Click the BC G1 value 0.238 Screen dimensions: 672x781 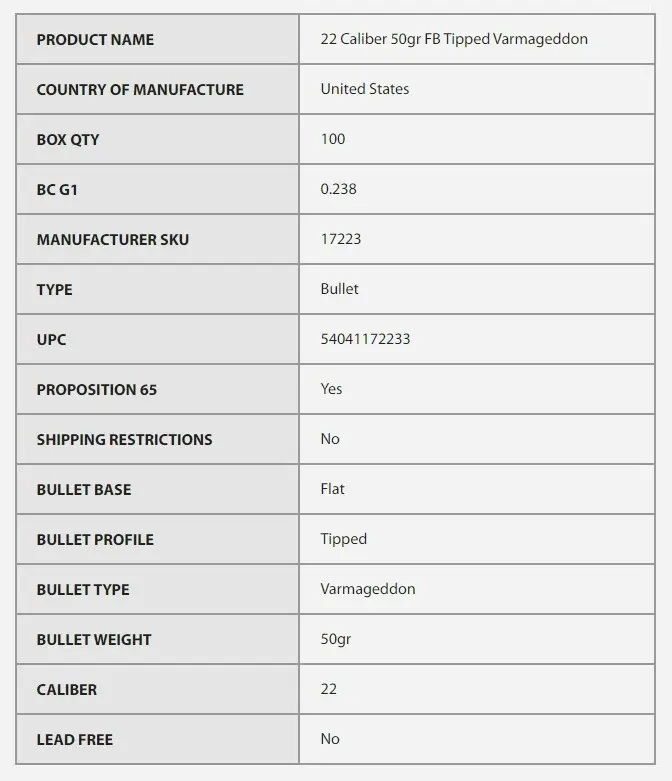point(338,189)
